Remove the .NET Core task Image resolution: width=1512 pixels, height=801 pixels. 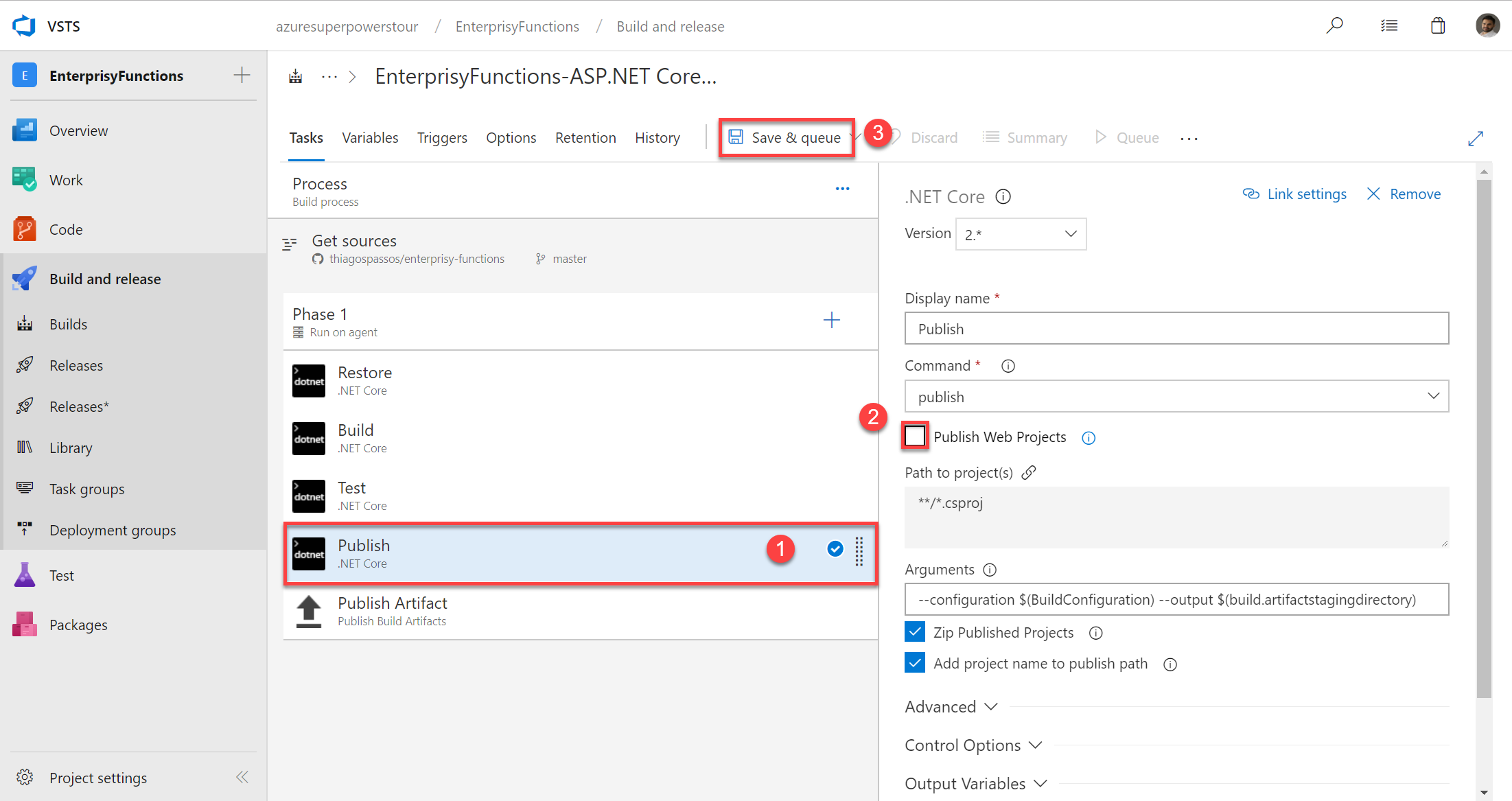[x=1404, y=194]
